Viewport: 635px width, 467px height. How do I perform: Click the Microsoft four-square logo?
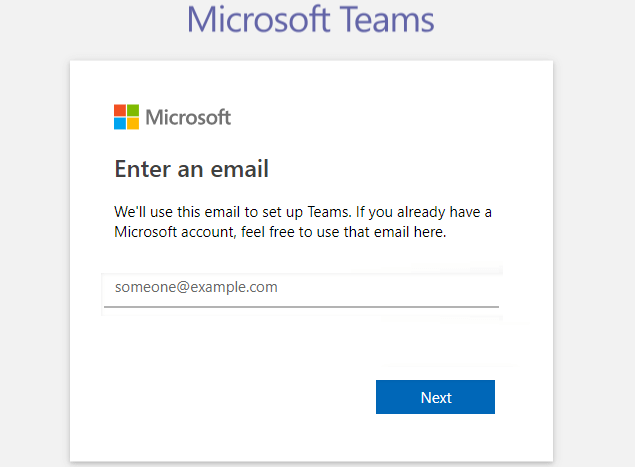pos(126,117)
